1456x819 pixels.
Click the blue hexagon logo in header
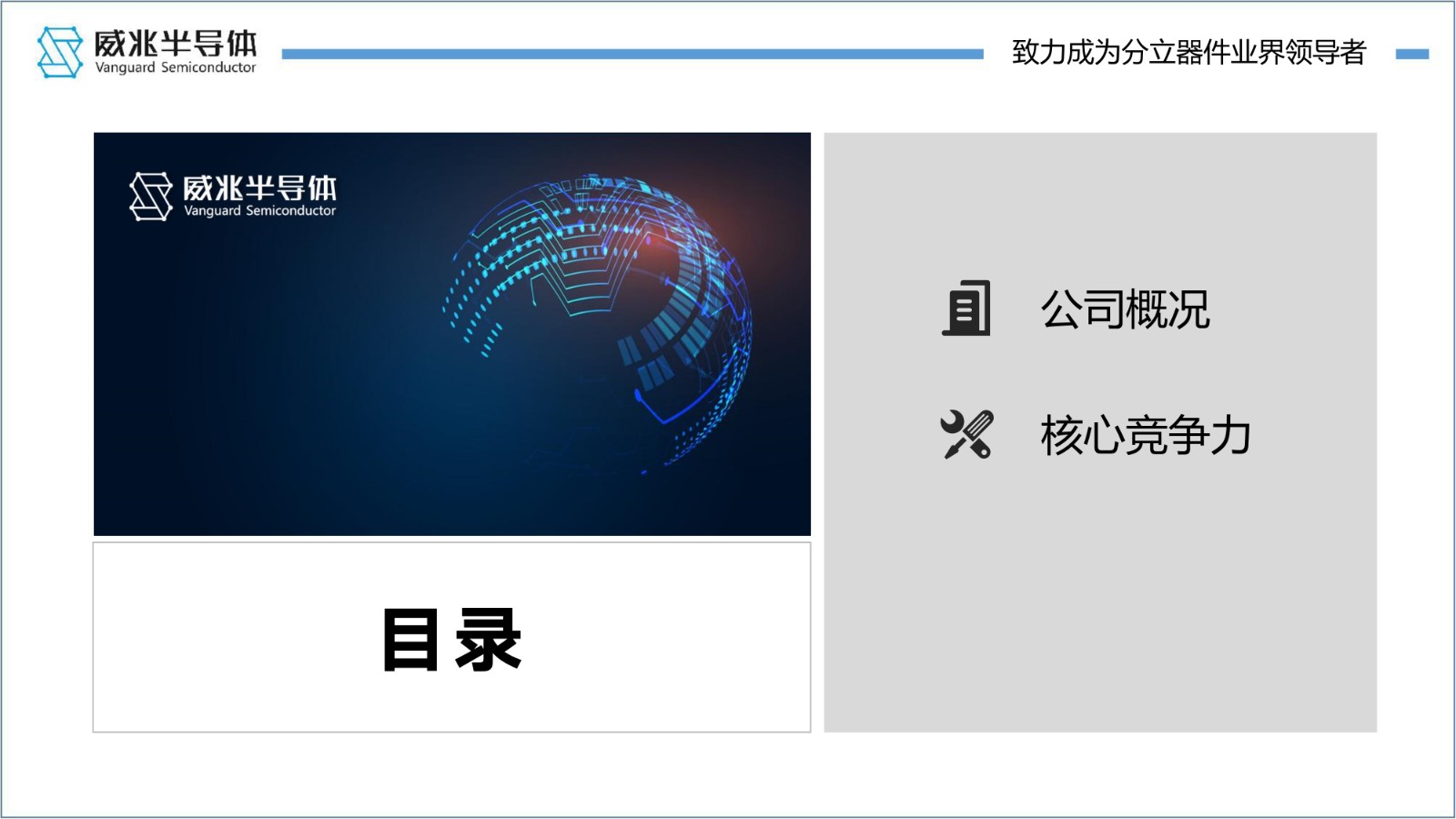click(60, 52)
